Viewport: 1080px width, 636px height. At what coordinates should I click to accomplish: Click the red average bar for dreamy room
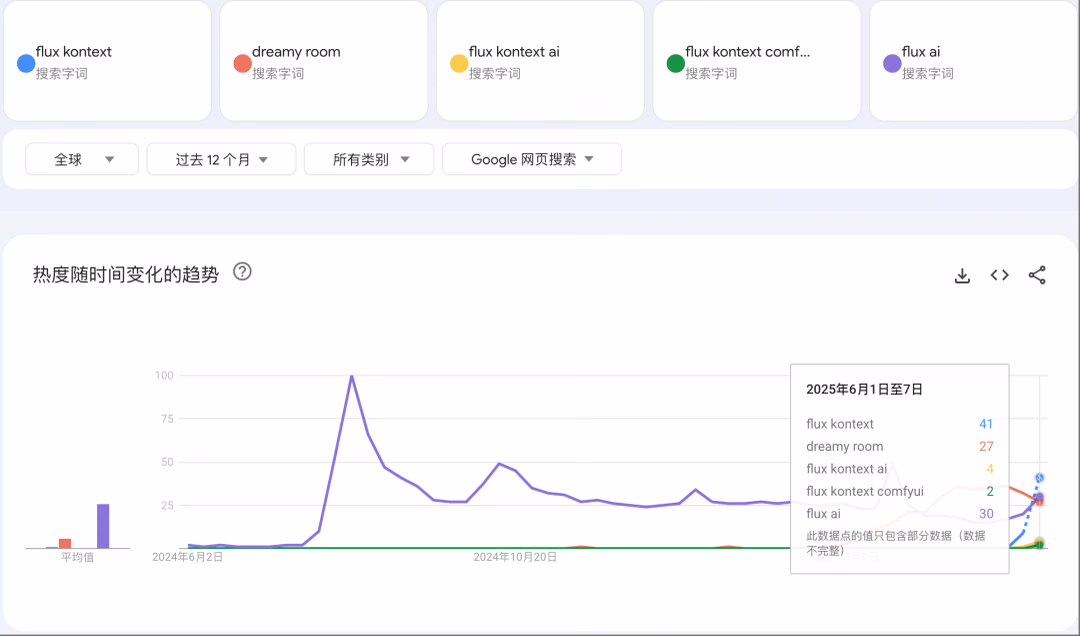coord(65,544)
